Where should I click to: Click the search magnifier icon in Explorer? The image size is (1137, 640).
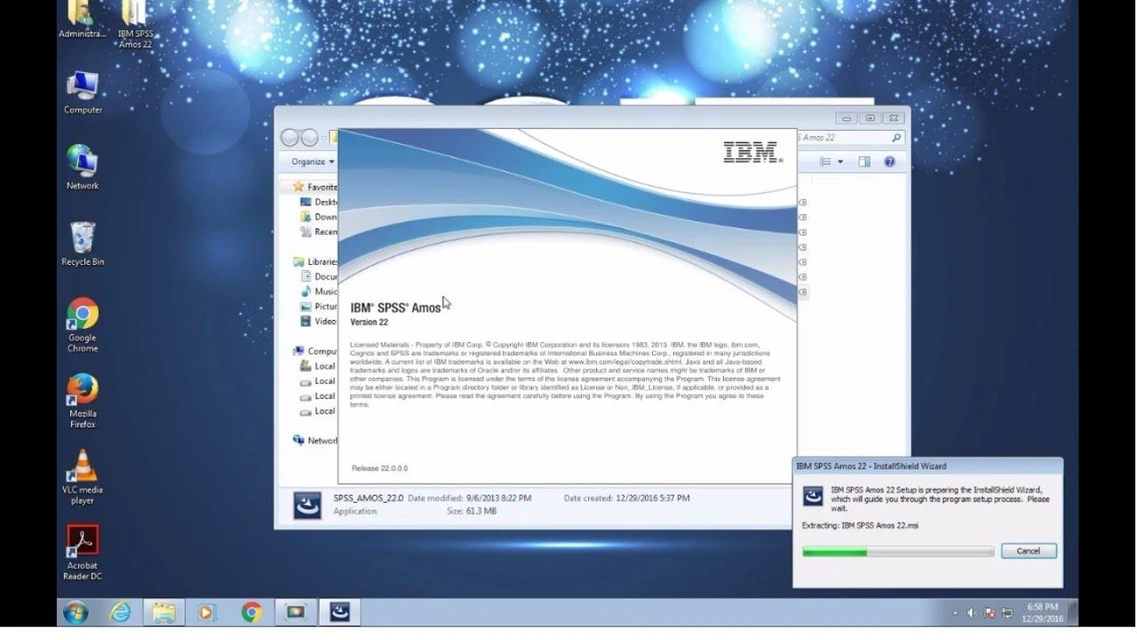coord(896,138)
